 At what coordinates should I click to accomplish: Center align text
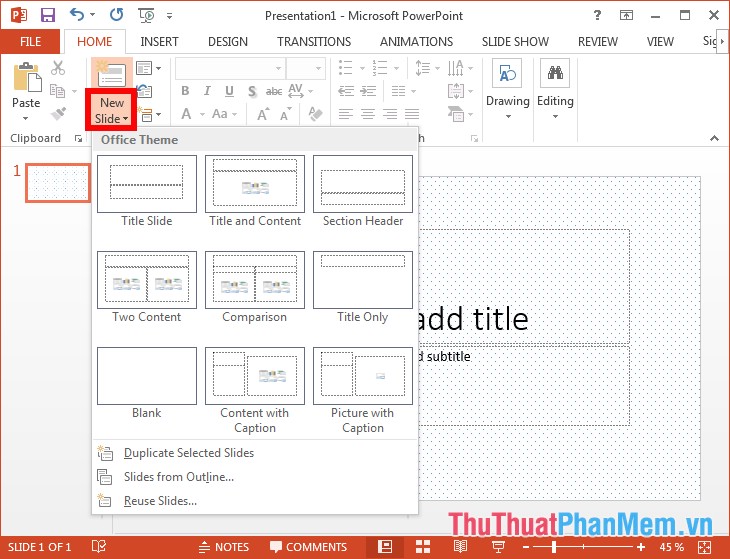pos(368,114)
